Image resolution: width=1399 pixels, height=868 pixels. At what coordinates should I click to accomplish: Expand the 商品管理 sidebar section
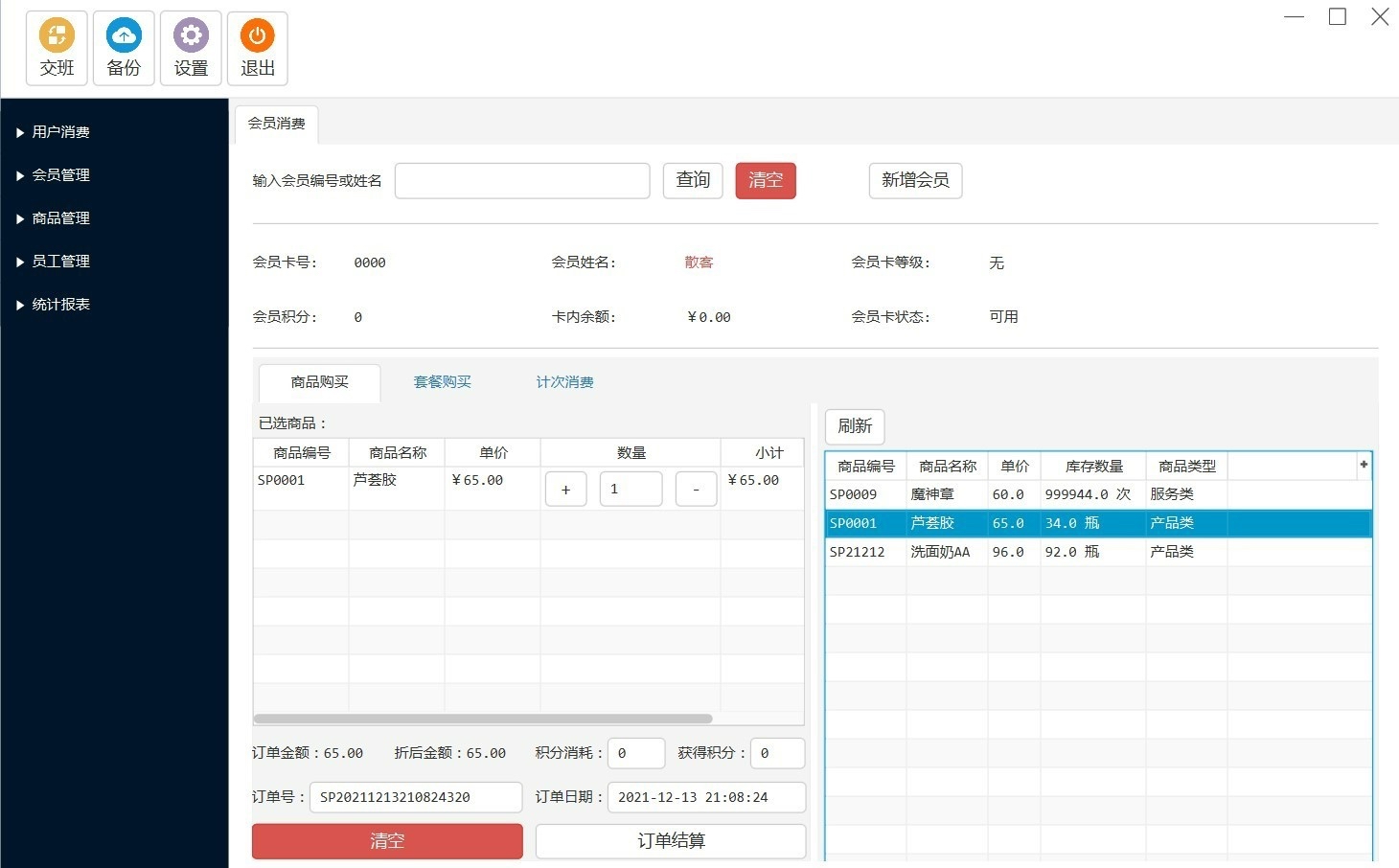61,217
